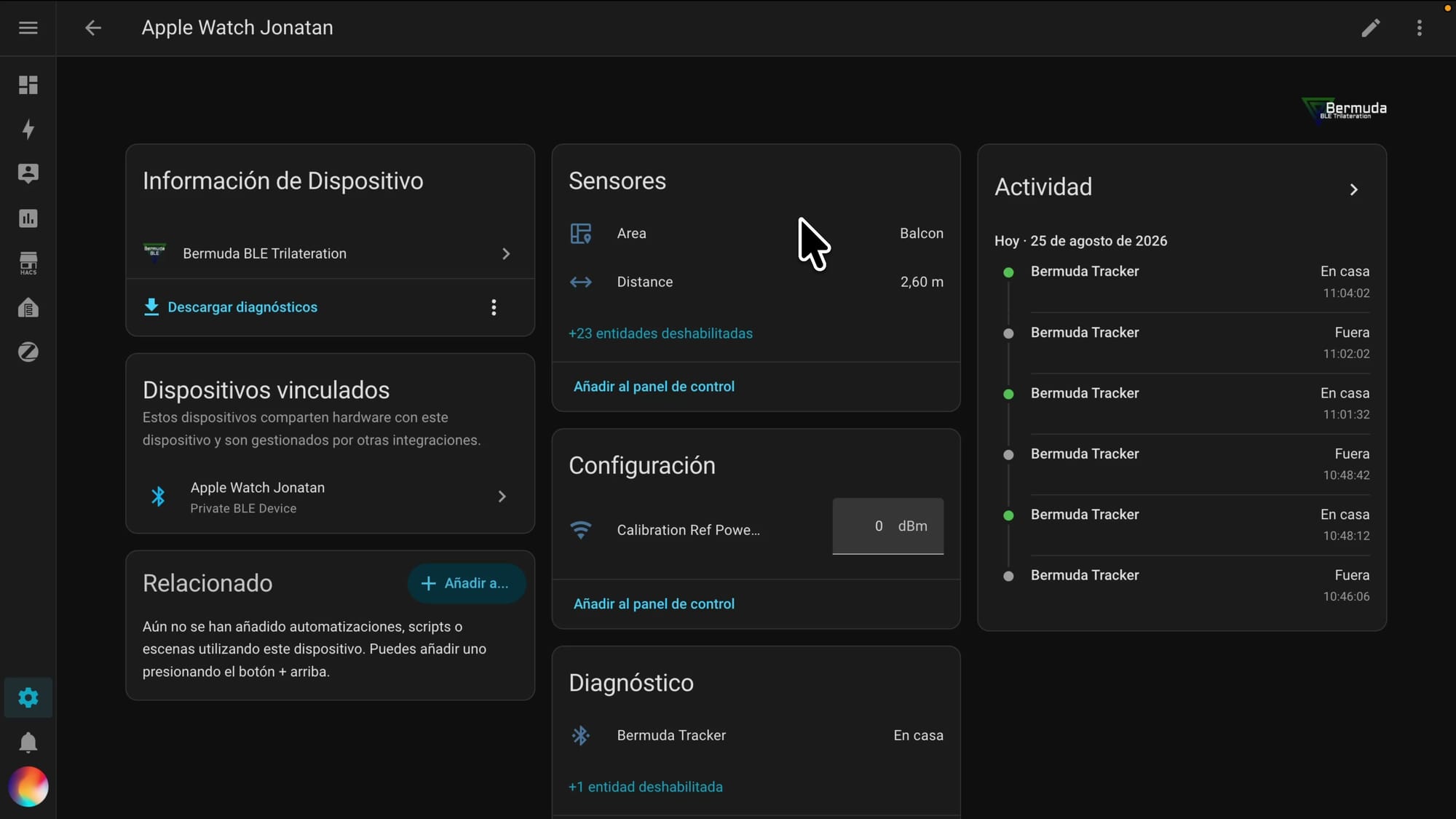
Task: Click the Bluetooth icon of linked device
Action: (158, 496)
